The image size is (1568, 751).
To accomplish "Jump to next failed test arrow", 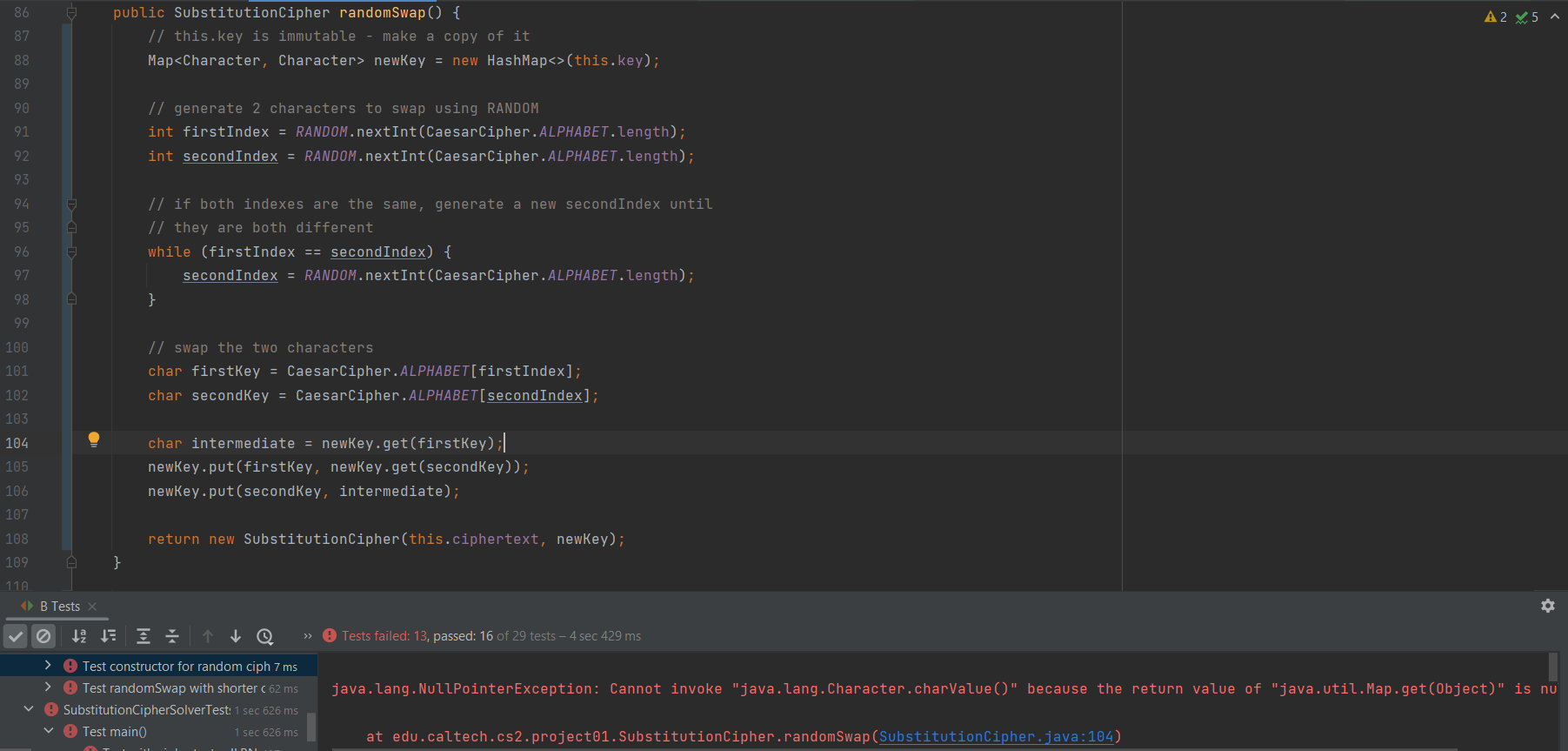I will (236, 636).
